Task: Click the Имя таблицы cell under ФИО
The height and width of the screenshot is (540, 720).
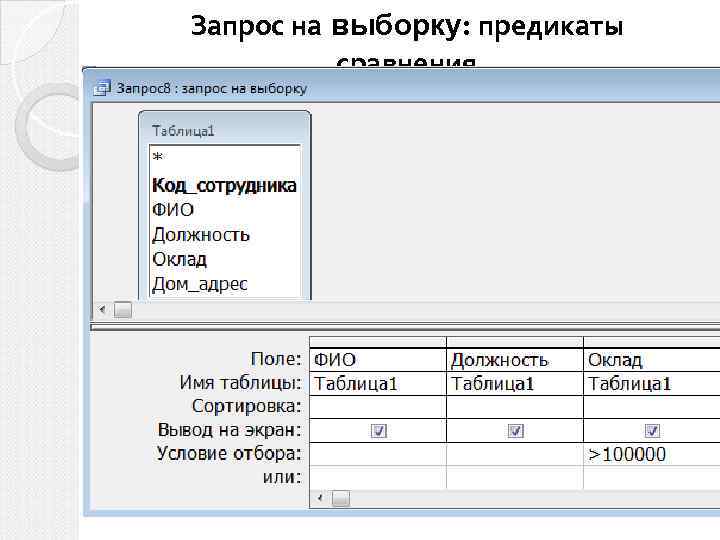Action: click(378, 383)
